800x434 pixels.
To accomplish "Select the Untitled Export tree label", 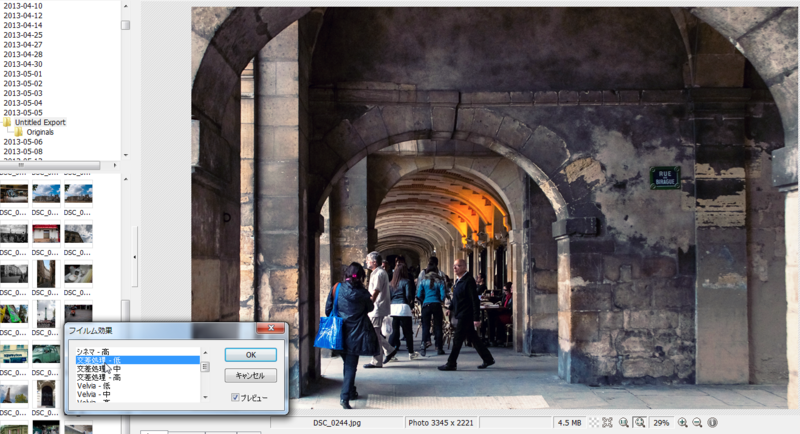I will 40,122.
